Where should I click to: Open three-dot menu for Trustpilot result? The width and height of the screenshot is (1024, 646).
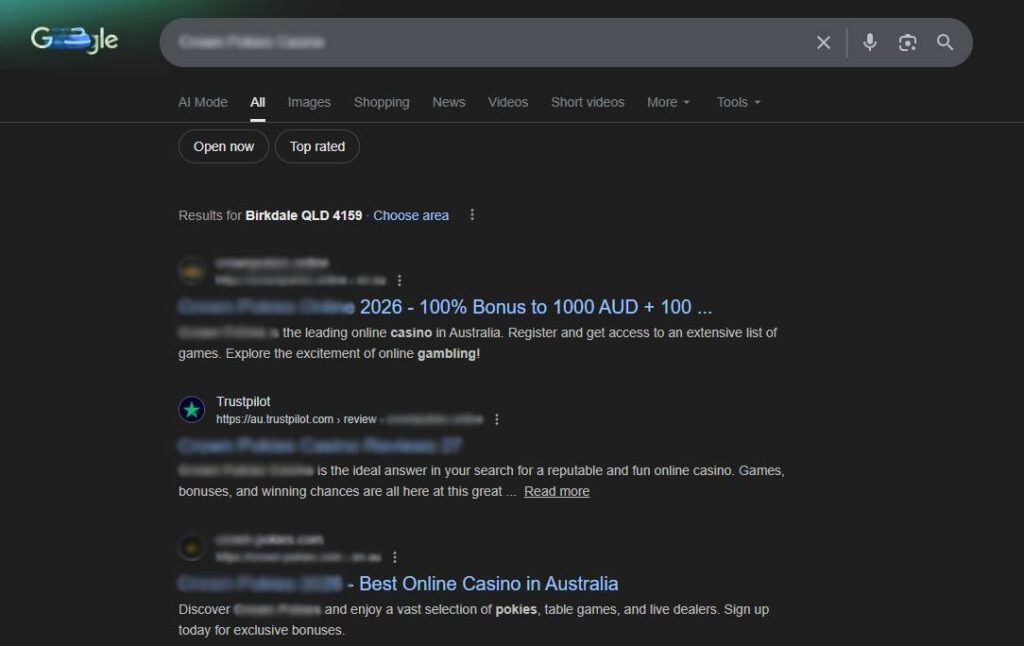click(497, 419)
